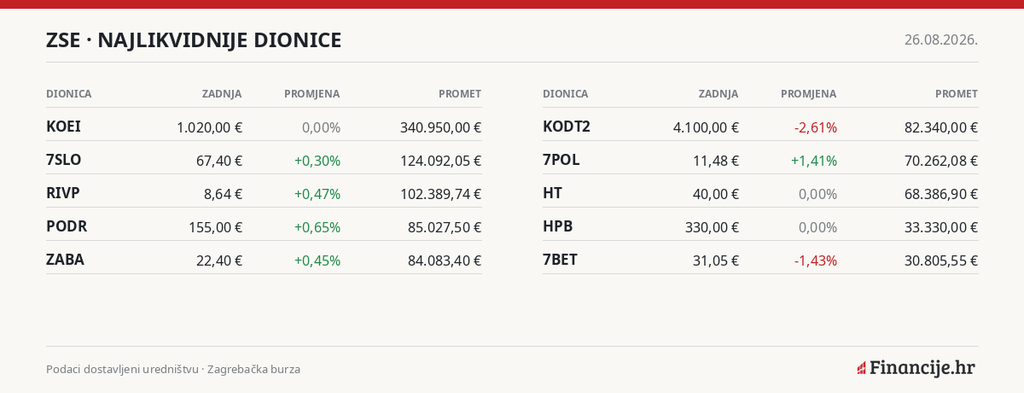Sort left table by ZADNJA column
Viewport: 1024px width, 393px height.
click(221, 94)
